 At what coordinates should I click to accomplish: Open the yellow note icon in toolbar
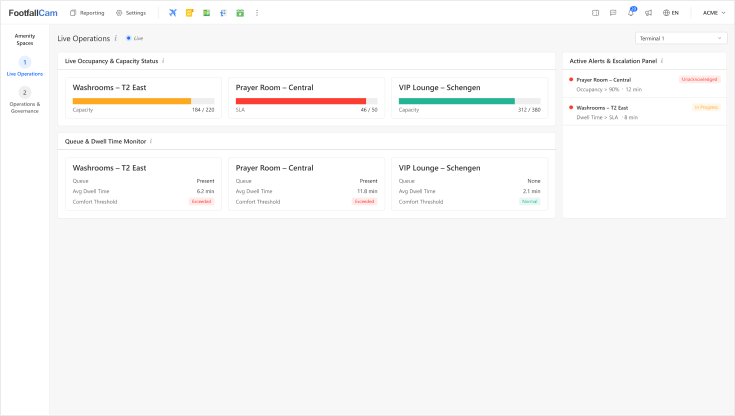189,13
